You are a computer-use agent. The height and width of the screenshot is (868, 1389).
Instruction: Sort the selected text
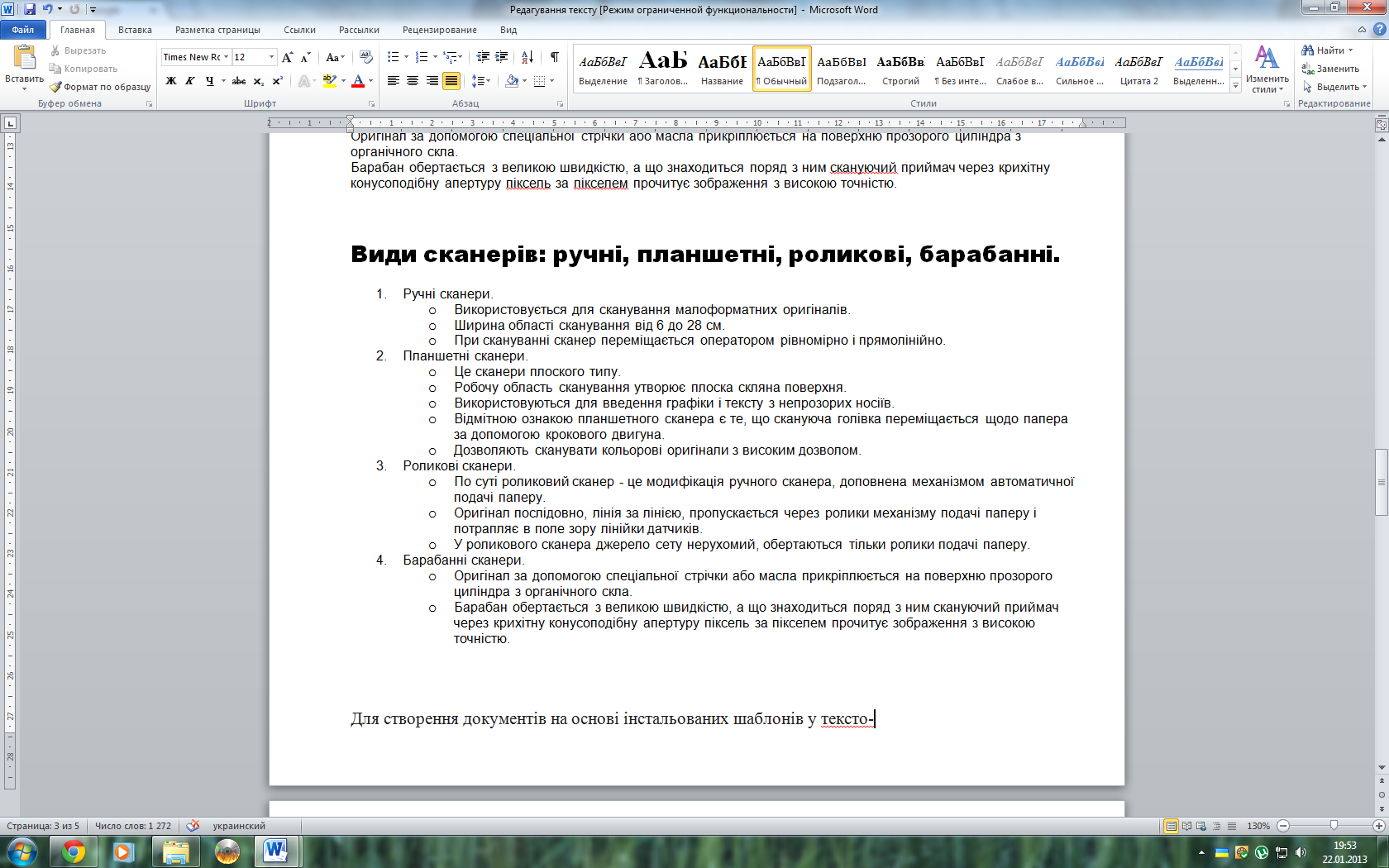tap(527, 57)
